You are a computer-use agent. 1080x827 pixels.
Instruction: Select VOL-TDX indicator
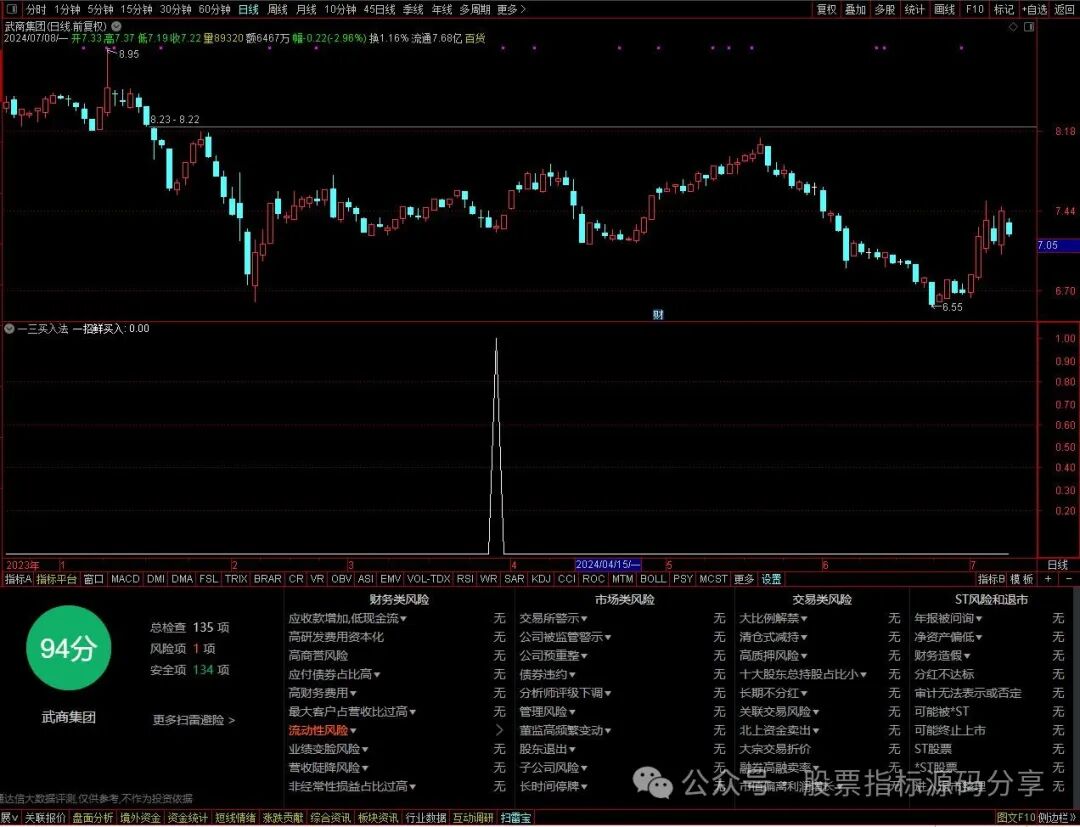pyautogui.click(x=428, y=579)
